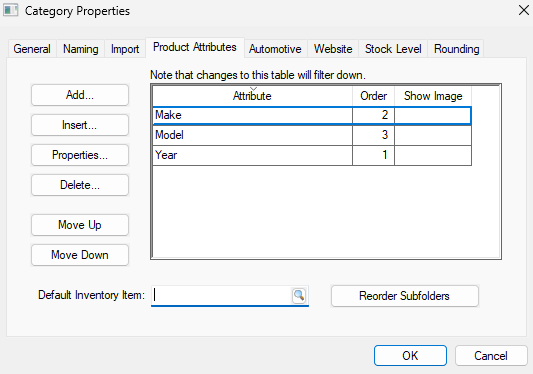
Task: Click the Show Image column header
Action: tap(433, 96)
